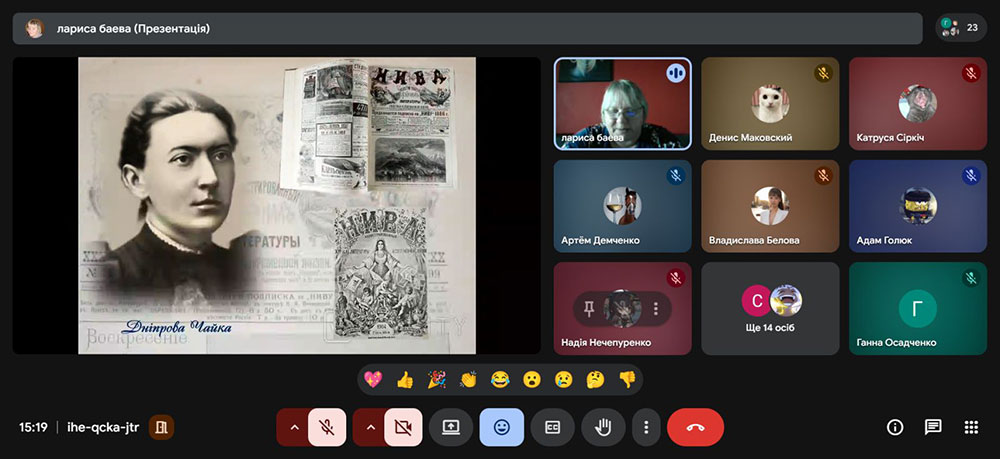Viewport: 1000px width, 459px height.
Task: Unmute the microphone
Action: pyautogui.click(x=327, y=427)
